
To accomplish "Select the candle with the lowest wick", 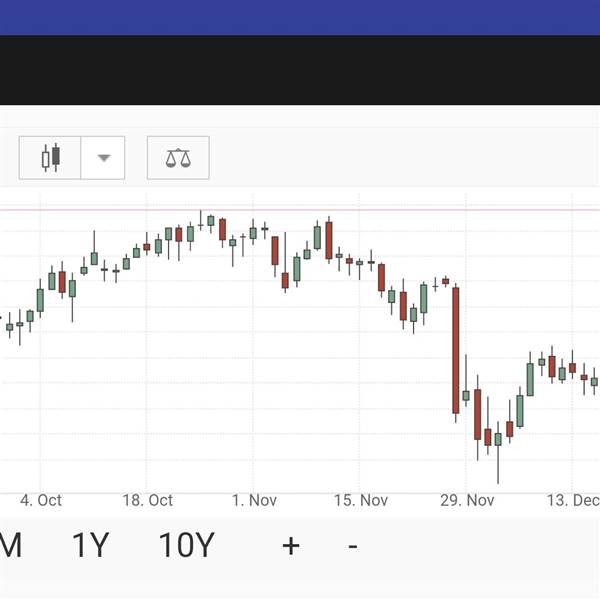I will 498,453.
